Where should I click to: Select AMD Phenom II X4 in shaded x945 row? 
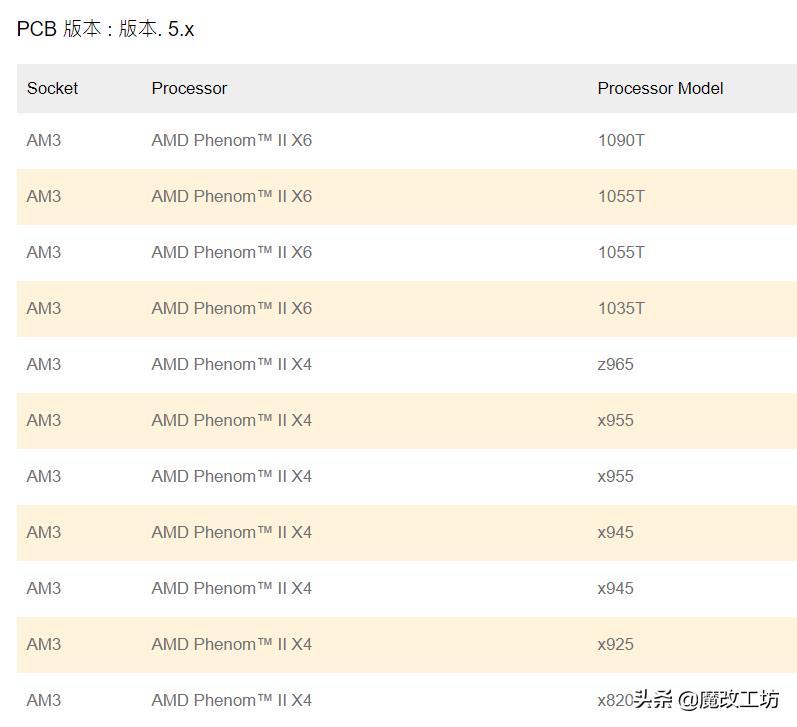(232, 532)
